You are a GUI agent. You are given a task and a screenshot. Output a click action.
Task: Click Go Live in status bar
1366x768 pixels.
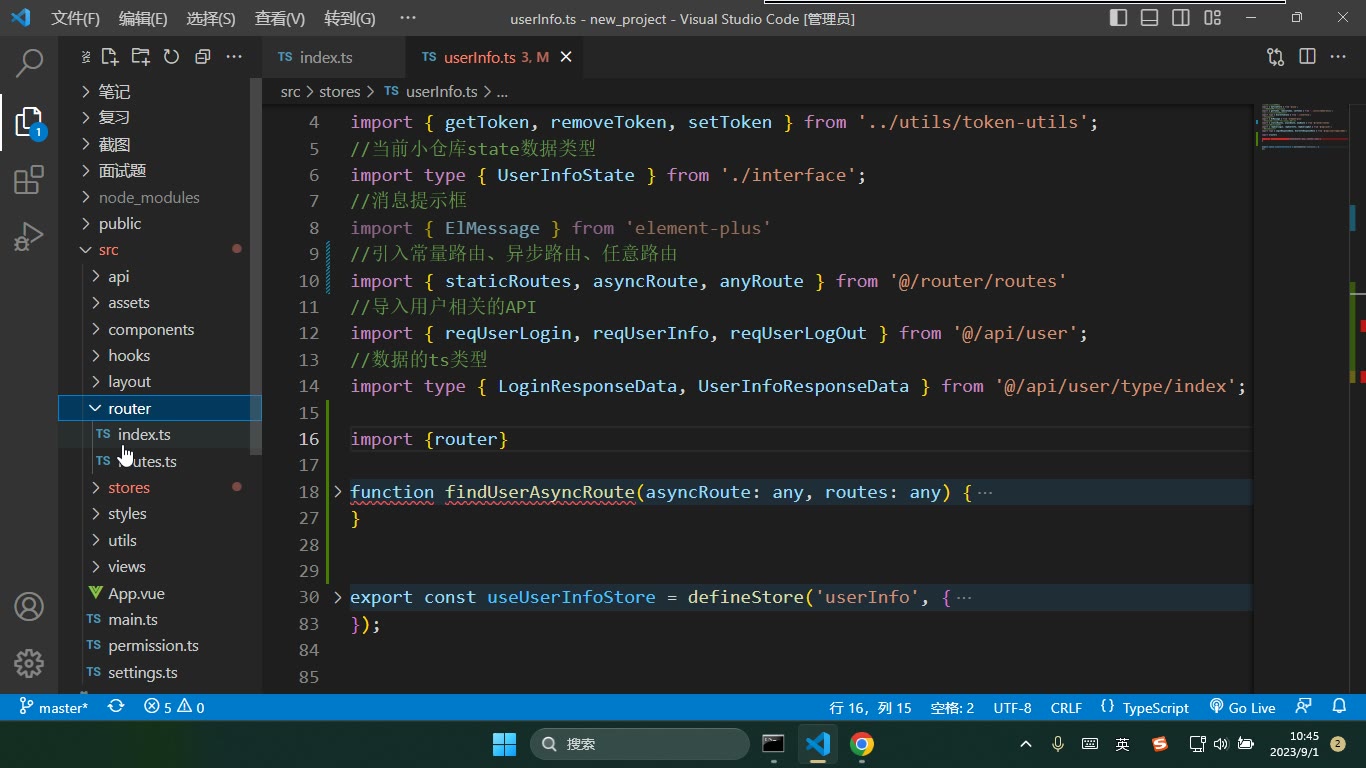click(1242, 707)
